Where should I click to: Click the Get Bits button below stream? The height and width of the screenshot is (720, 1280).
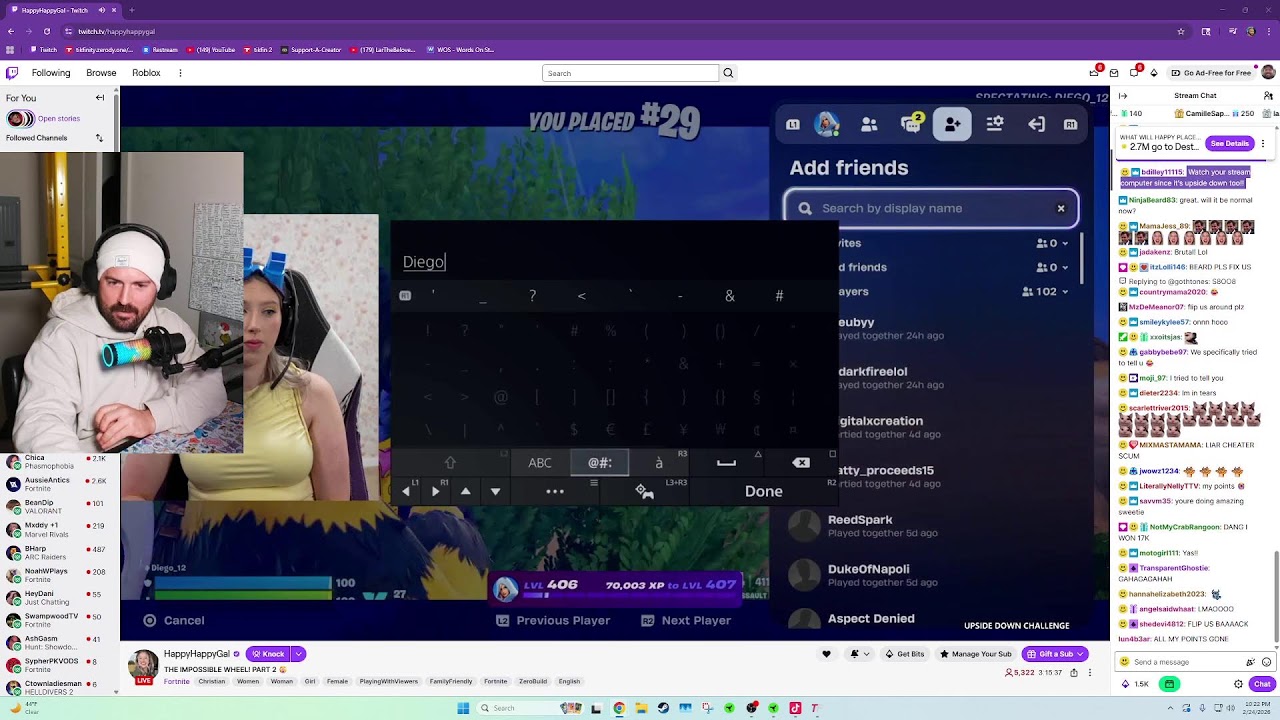point(904,654)
